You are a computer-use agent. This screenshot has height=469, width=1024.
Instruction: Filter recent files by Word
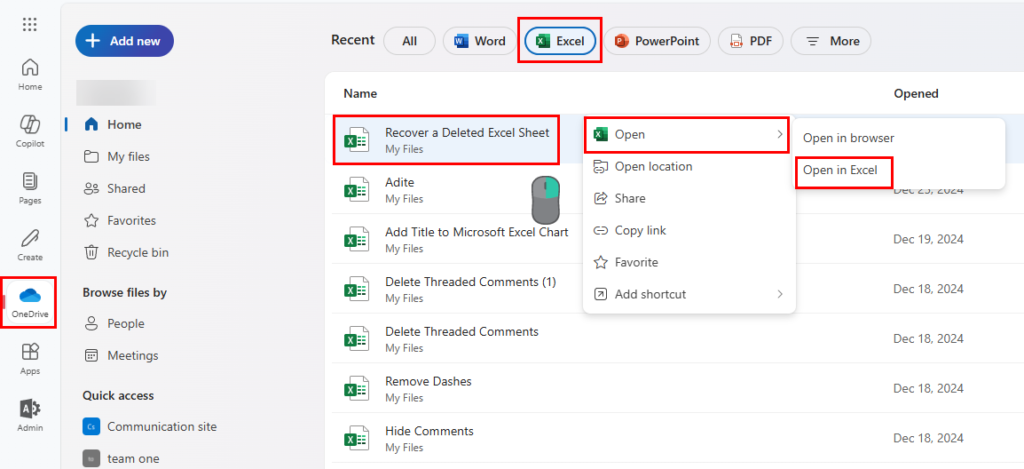(479, 41)
